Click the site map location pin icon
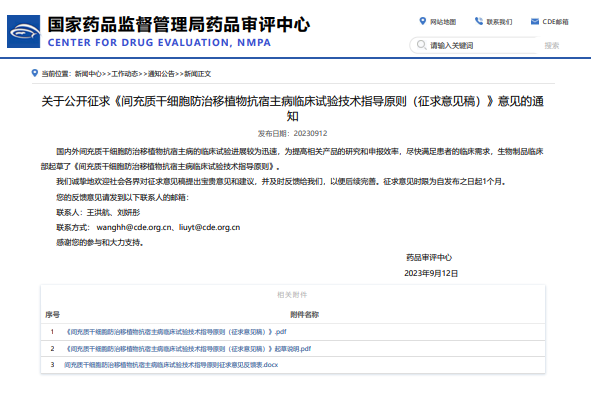Viewport: 591px width, 393px height. click(x=423, y=21)
